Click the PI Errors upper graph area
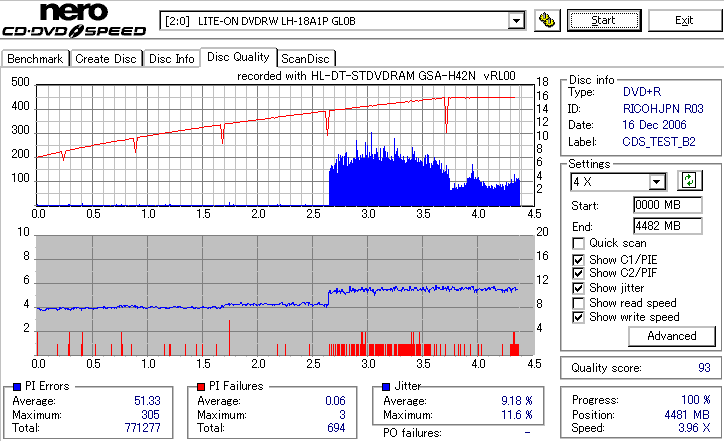 coord(285,145)
